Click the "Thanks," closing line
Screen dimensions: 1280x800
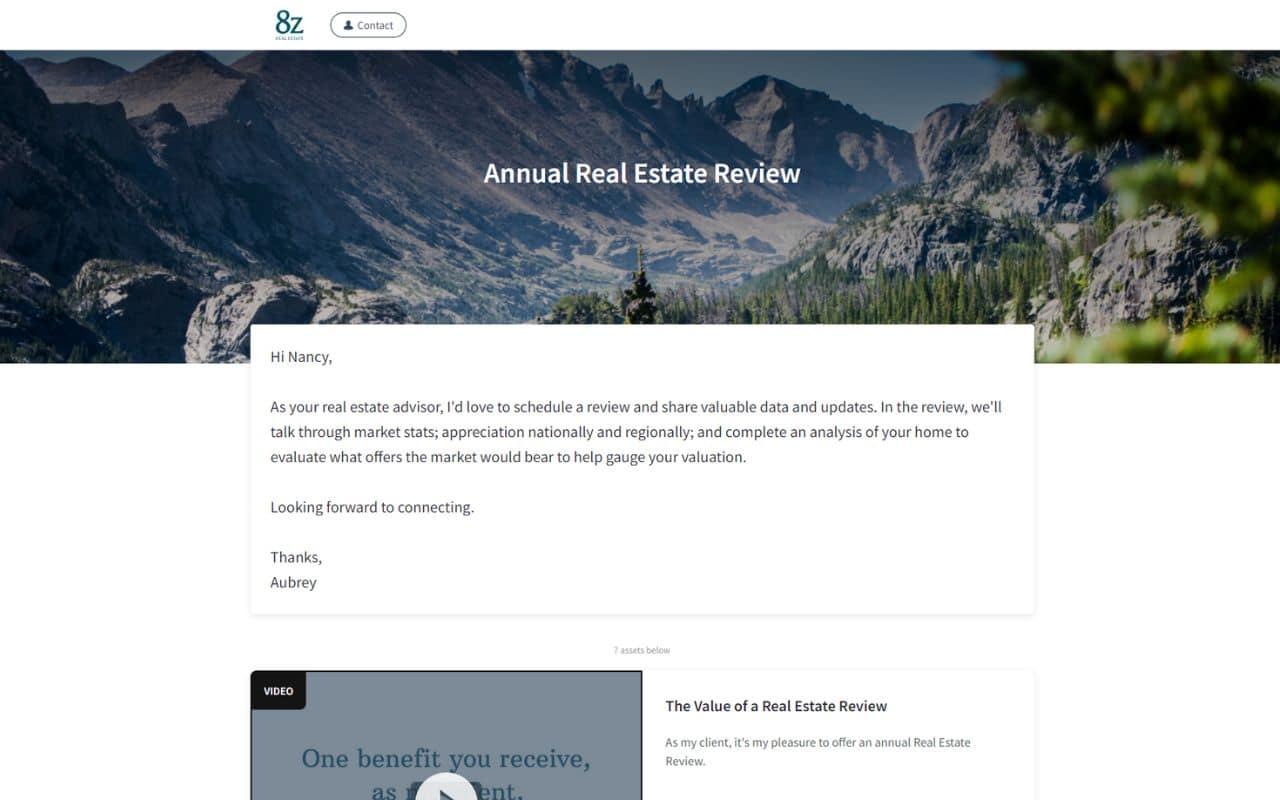pos(296,557)
